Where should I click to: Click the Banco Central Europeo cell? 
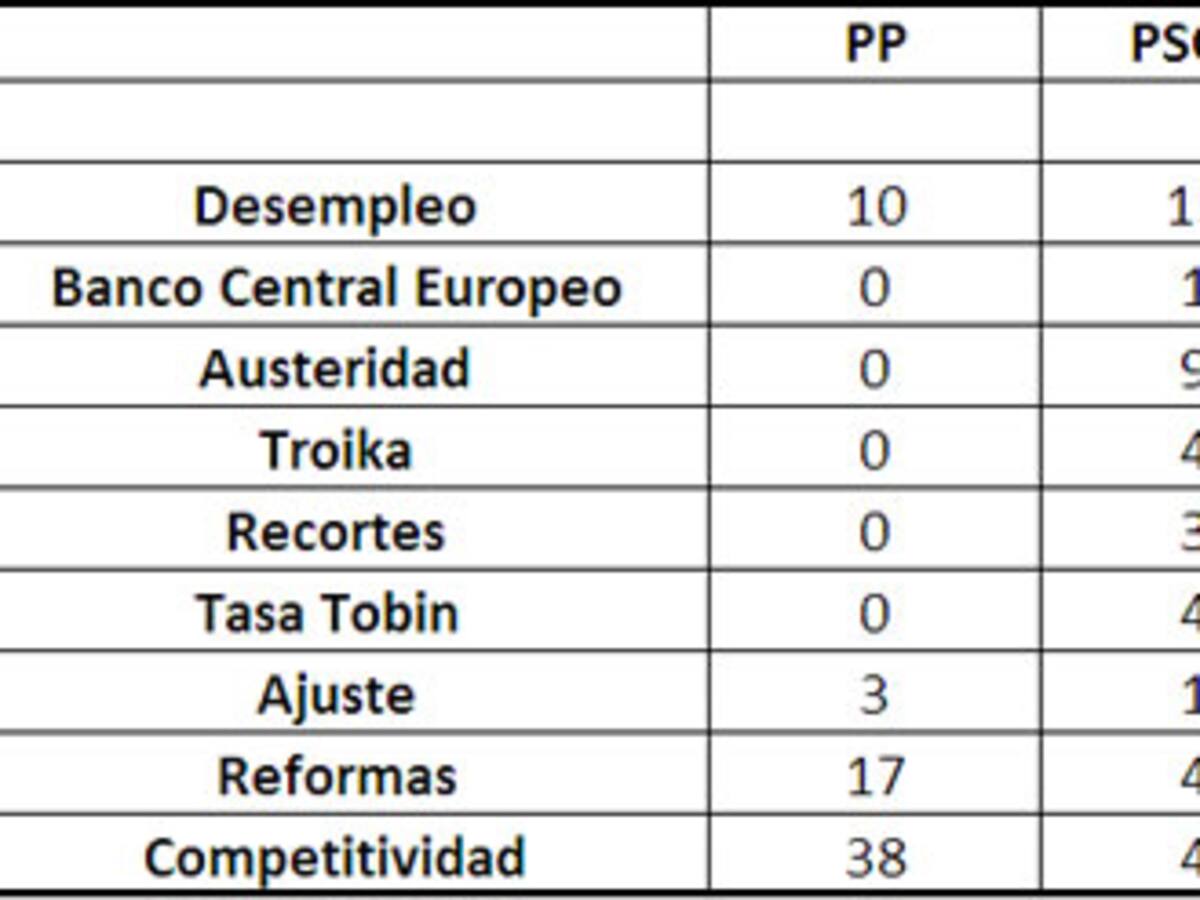[336, 288]
